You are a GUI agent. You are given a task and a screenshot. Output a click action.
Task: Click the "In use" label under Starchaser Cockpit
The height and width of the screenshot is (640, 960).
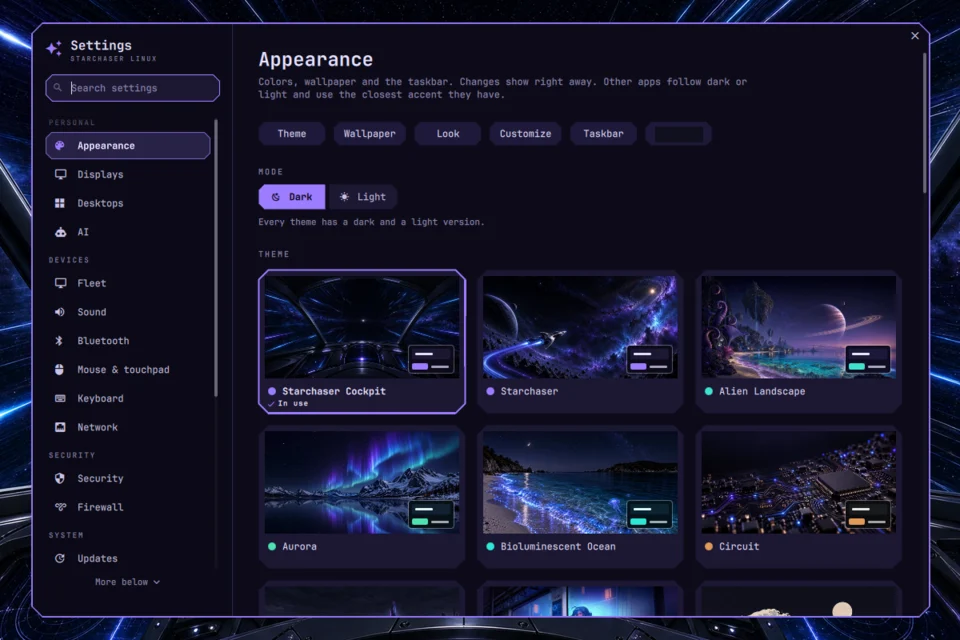tap(293, 404)
